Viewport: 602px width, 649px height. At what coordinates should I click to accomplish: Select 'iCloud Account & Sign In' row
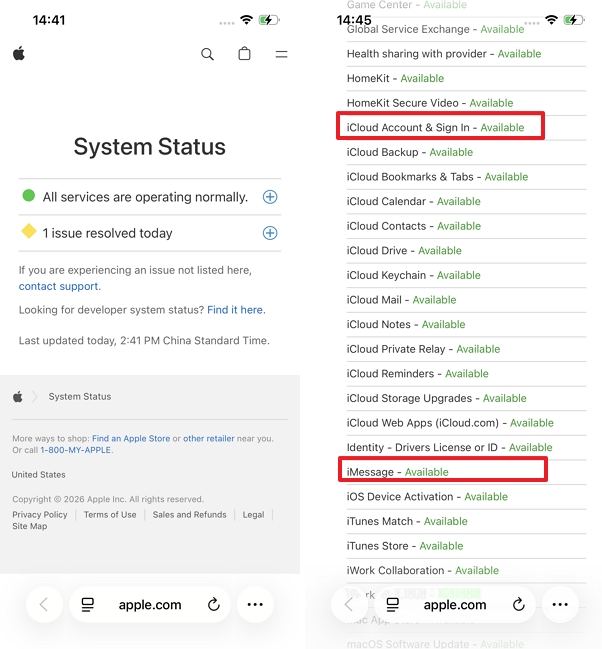(467, 127)
